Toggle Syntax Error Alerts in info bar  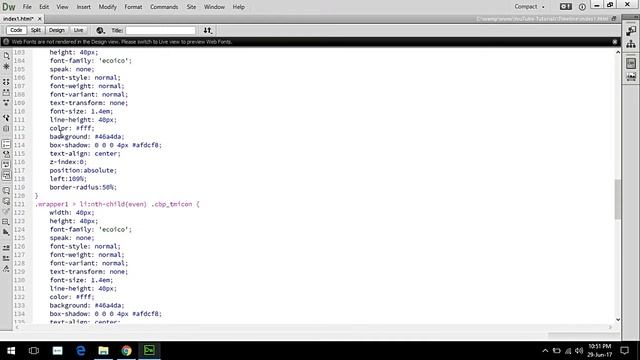click(6, 175)
